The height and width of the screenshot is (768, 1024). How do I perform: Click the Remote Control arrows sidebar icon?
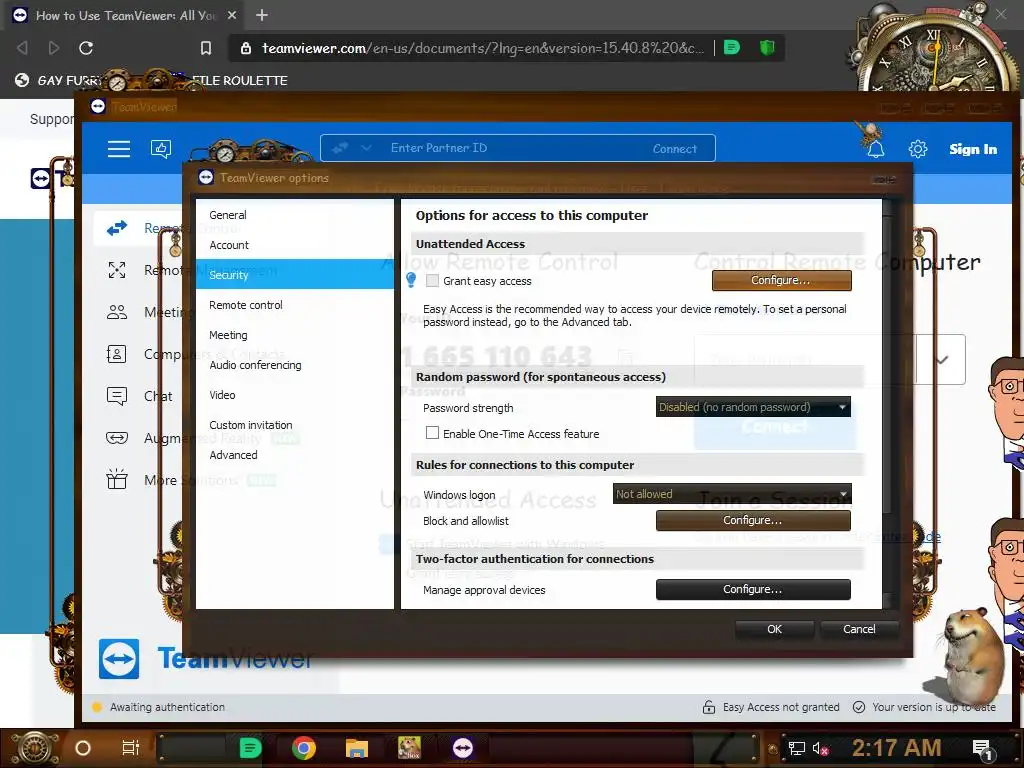point(117,228)
